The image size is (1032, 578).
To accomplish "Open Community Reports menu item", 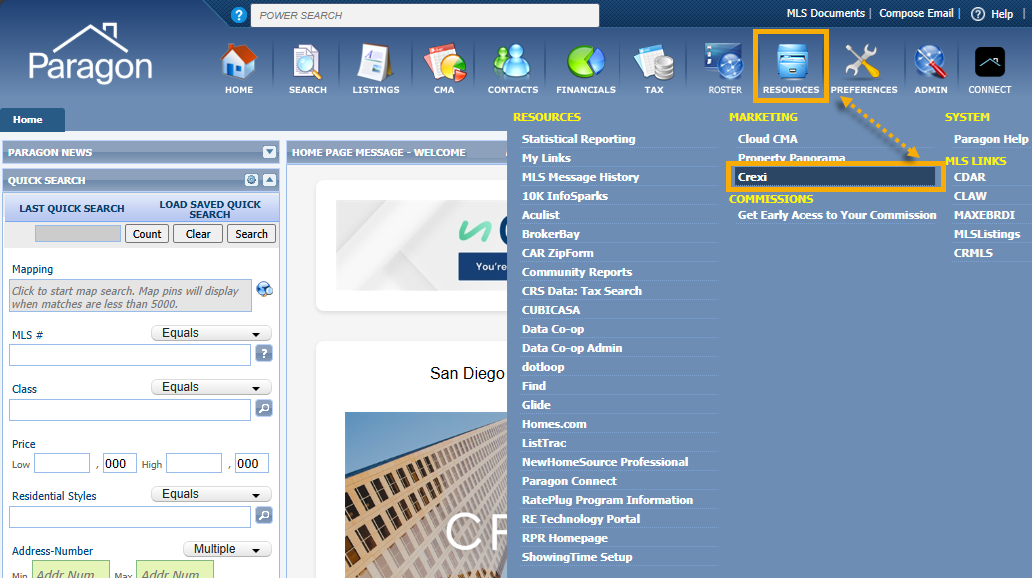I will coord(577,272).
